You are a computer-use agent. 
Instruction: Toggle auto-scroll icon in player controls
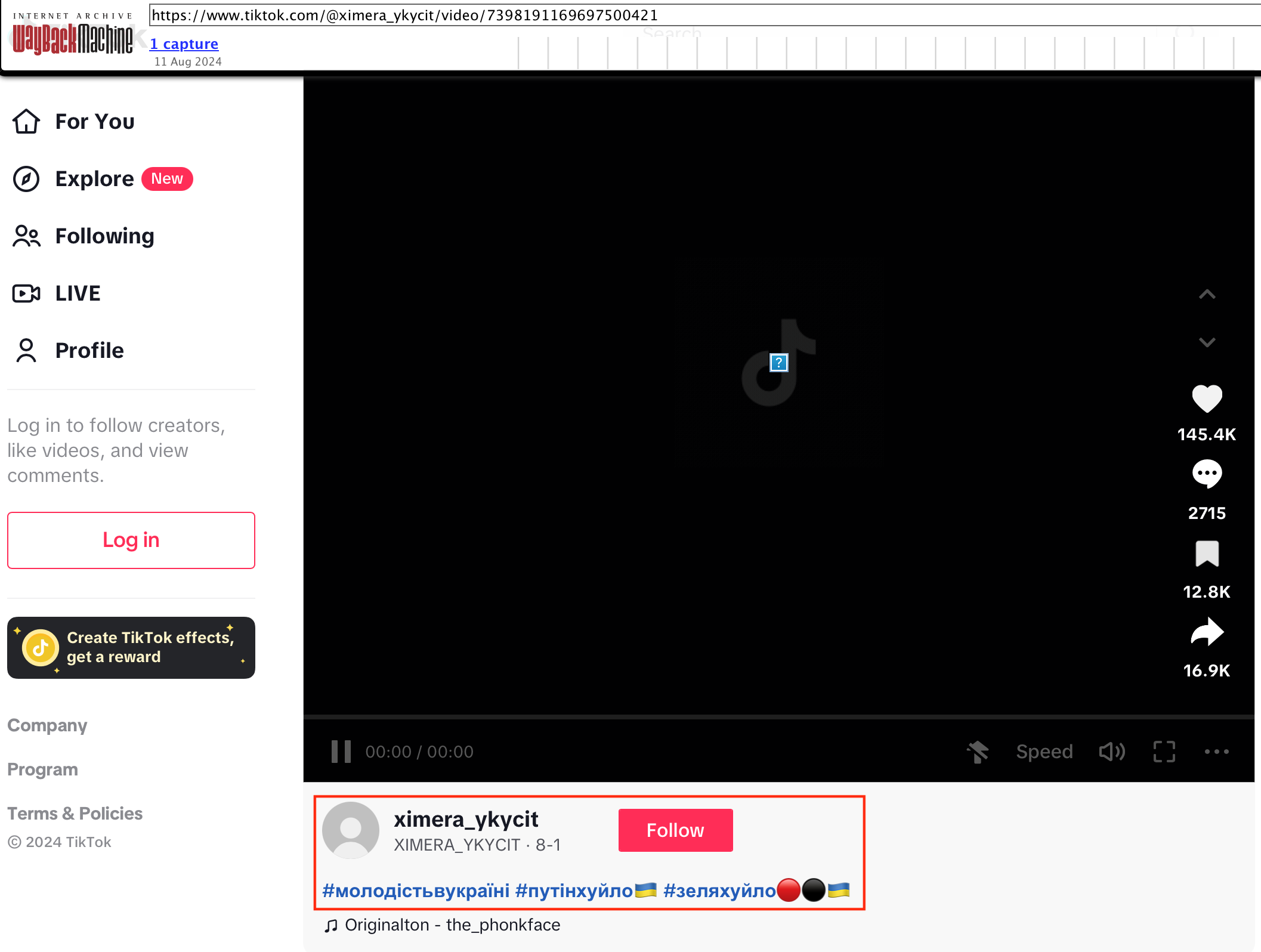pyautogui.click(x=978, y=752)
